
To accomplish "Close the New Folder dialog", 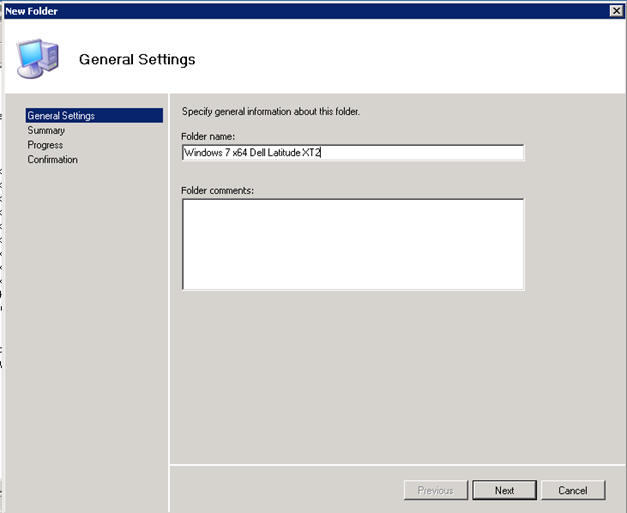I will 616,11.
